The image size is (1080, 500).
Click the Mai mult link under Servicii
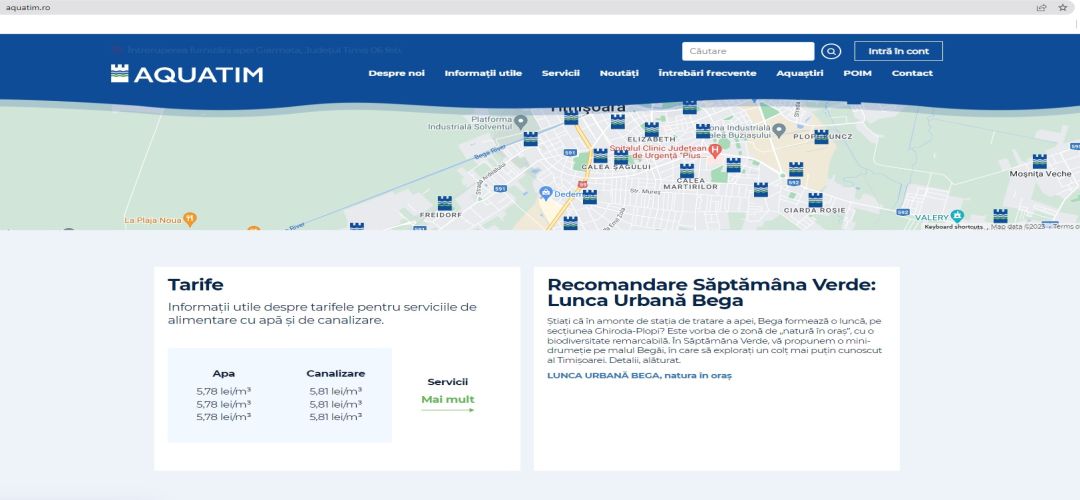tap(448, 401)
